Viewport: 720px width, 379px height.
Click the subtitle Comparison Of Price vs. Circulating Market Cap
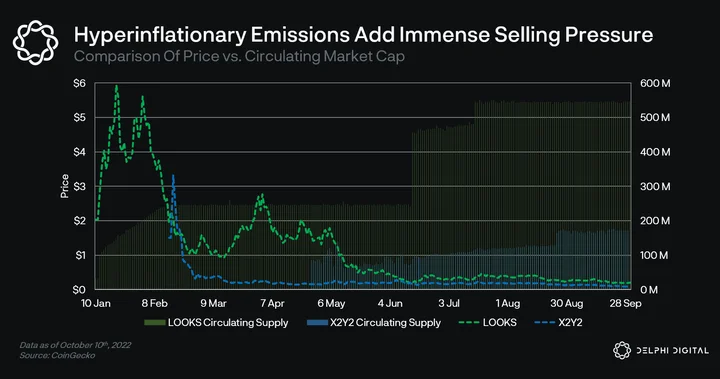coord(239,57)
